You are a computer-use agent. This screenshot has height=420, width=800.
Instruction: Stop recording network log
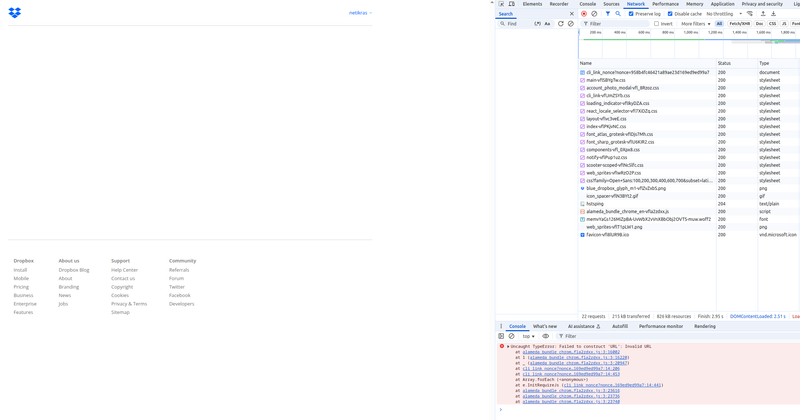pos(584,14)
